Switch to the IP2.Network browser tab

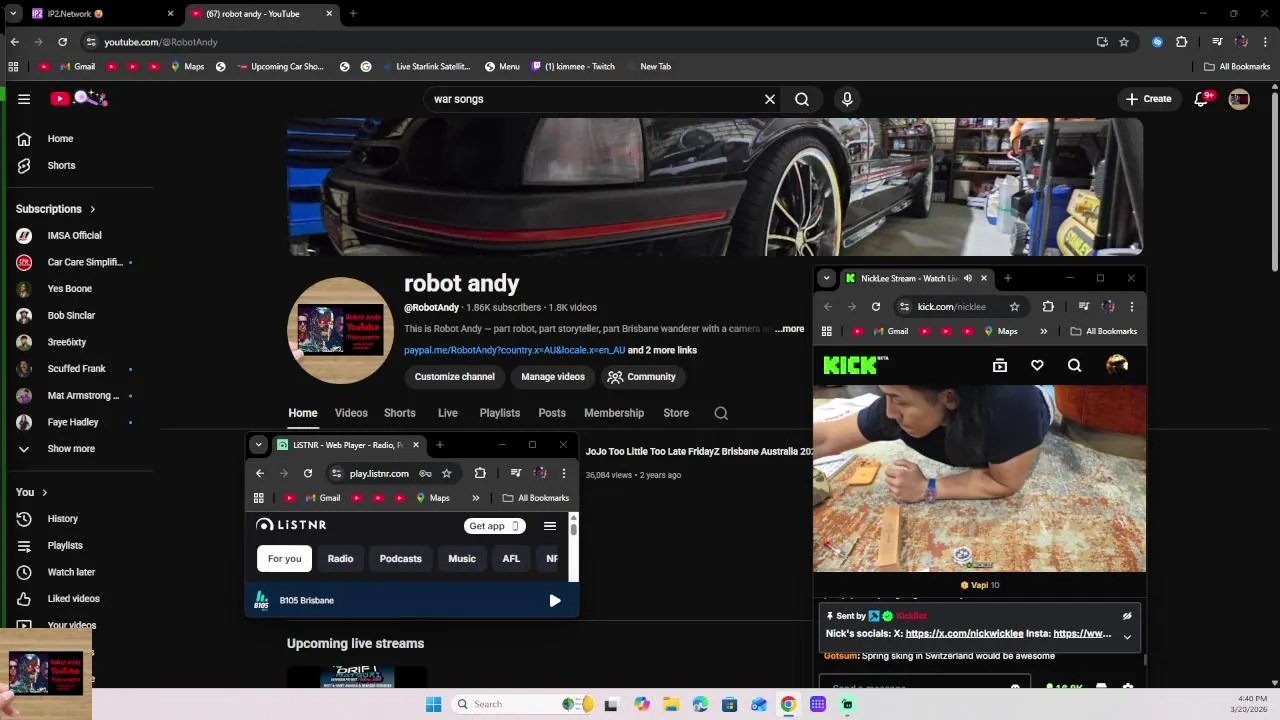100,14
